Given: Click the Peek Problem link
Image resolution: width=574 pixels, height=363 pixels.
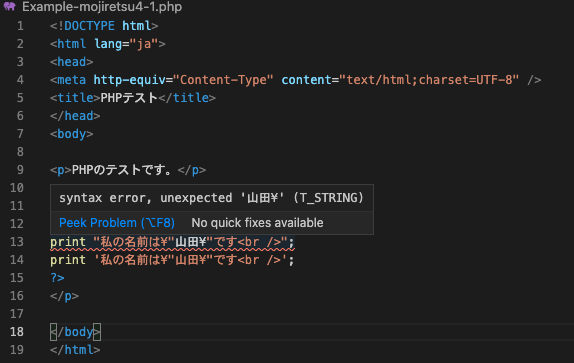Looking at the screenshot, I should (117, 222).
